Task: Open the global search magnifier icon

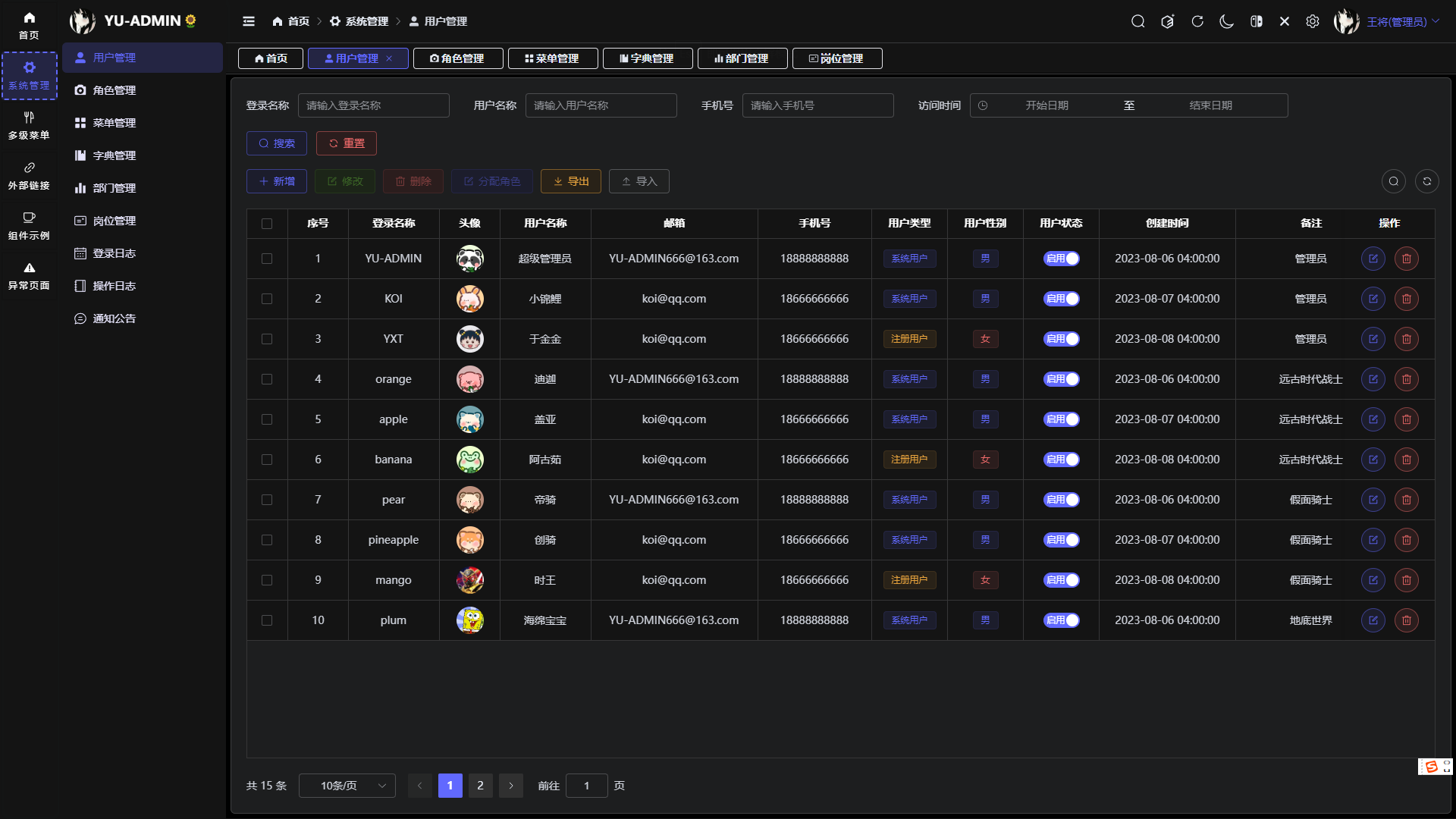Action: (x=1138, y=21)
